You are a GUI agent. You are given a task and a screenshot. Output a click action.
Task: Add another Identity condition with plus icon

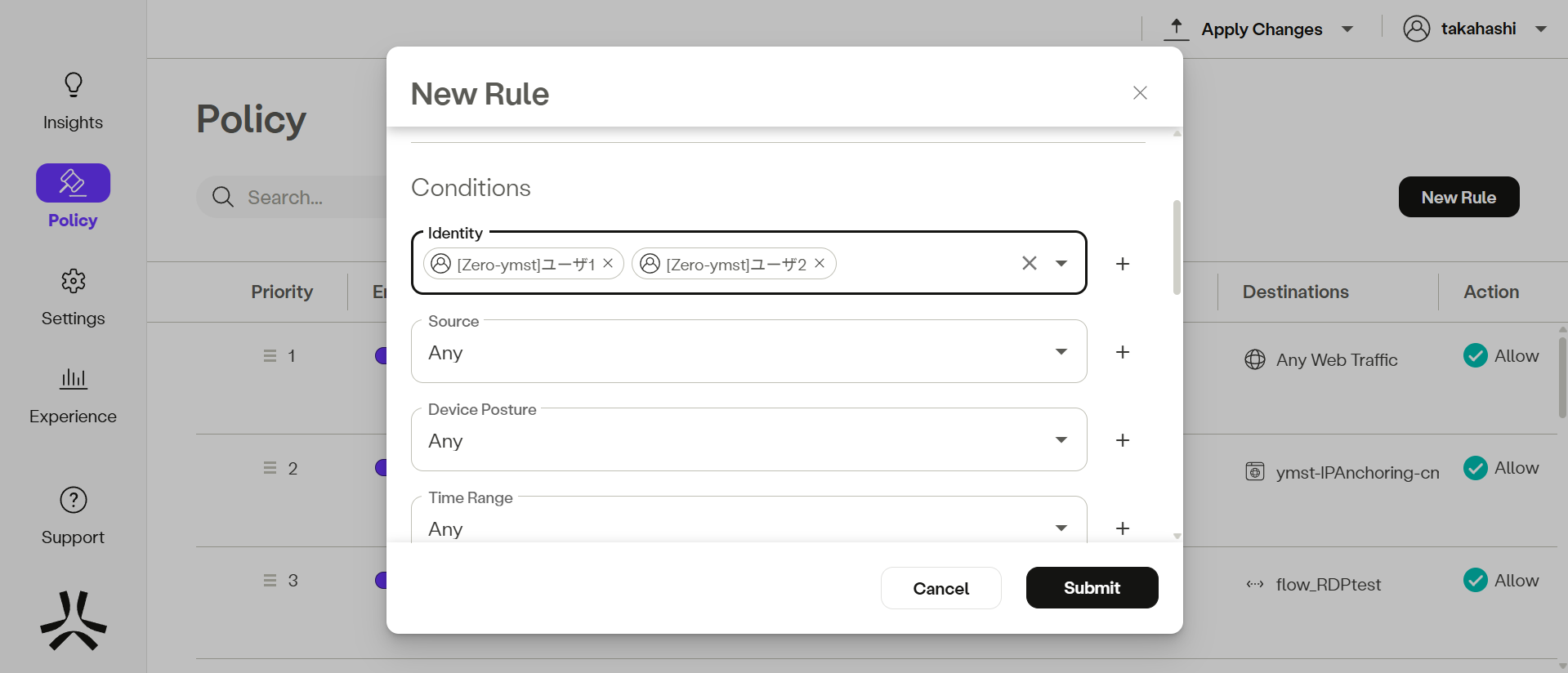click(1123, 264)
